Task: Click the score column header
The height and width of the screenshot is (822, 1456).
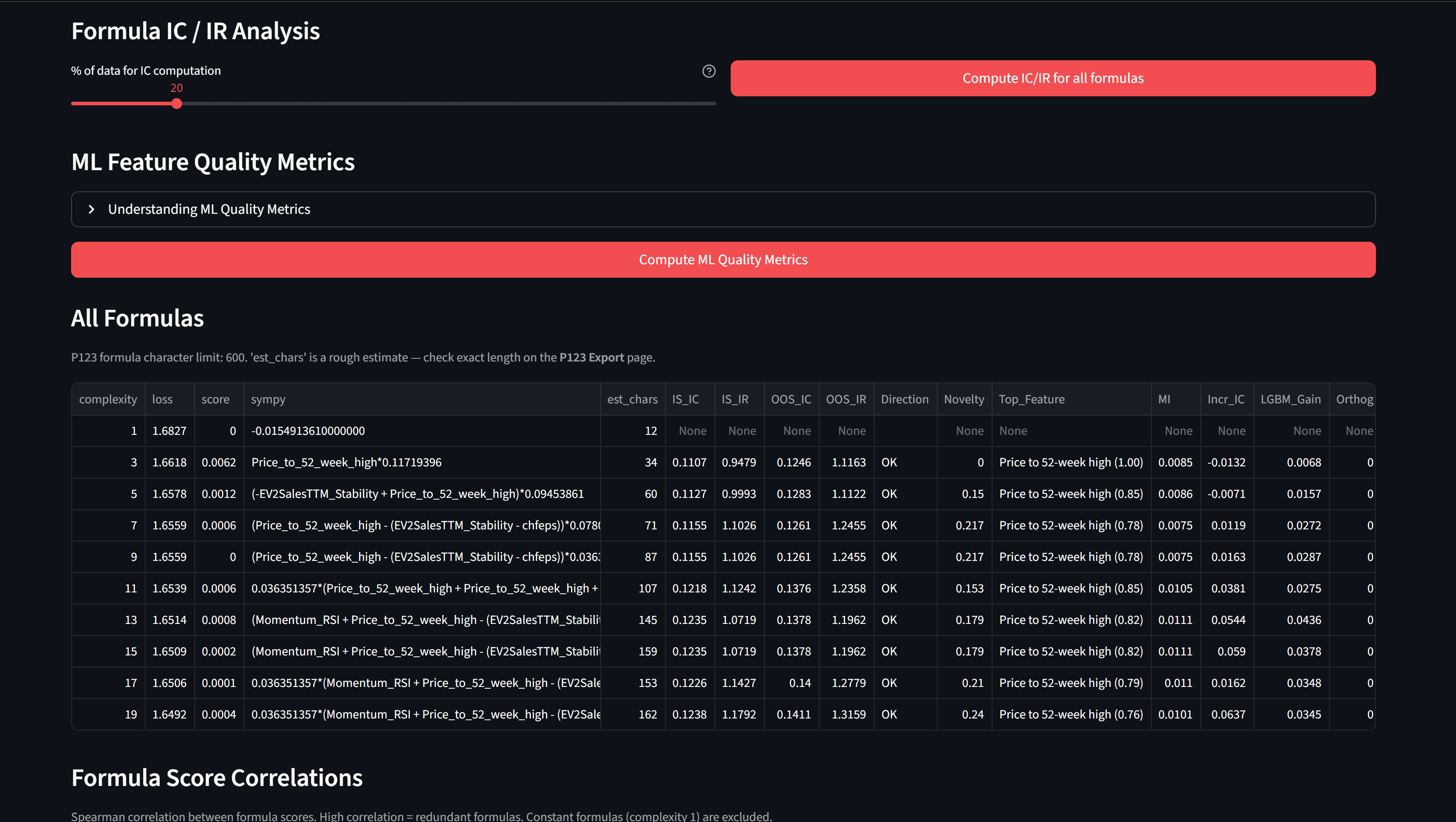Action: click(x=216, y=399)
